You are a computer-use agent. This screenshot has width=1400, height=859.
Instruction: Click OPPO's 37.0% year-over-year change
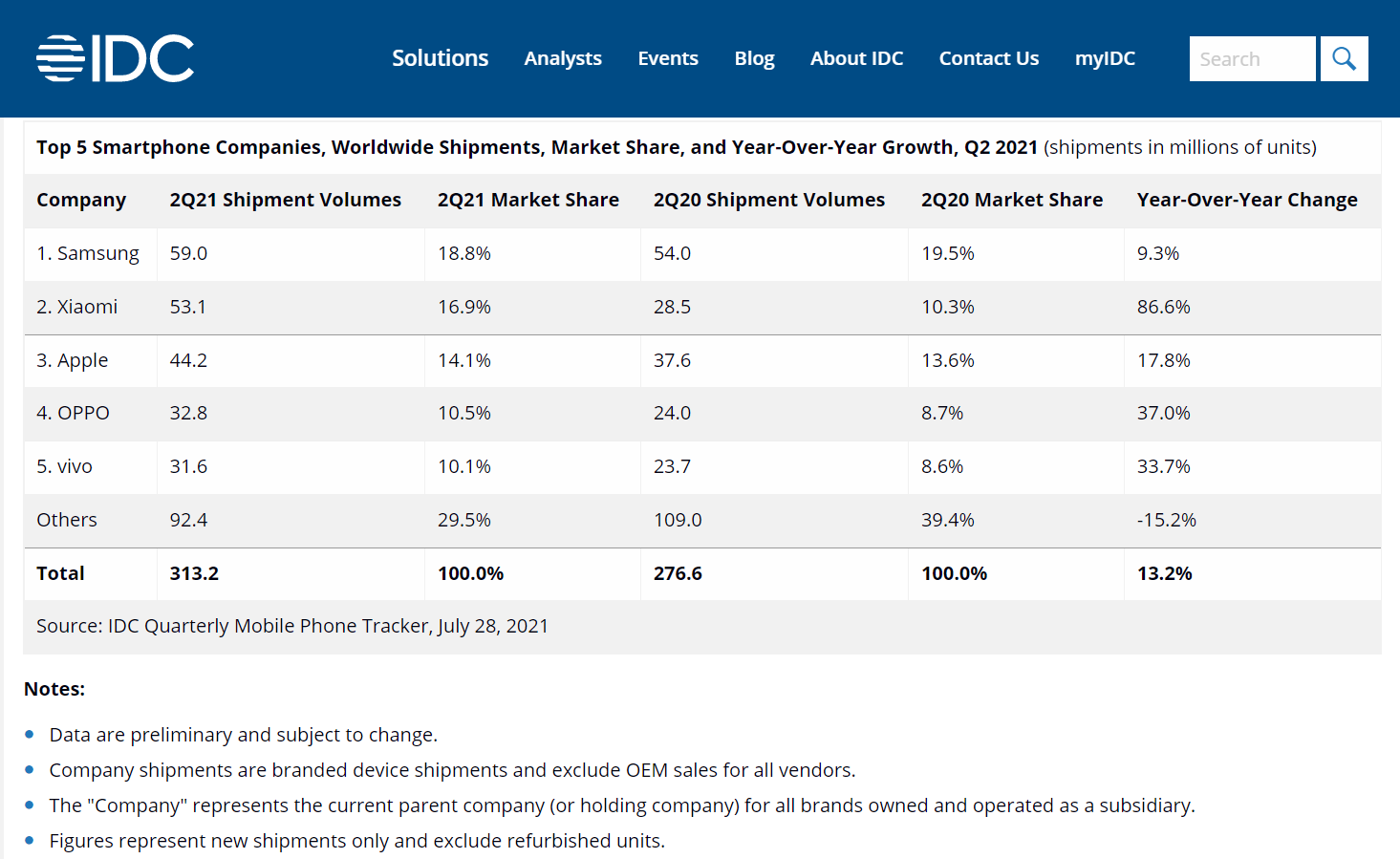coord(1164,413)
